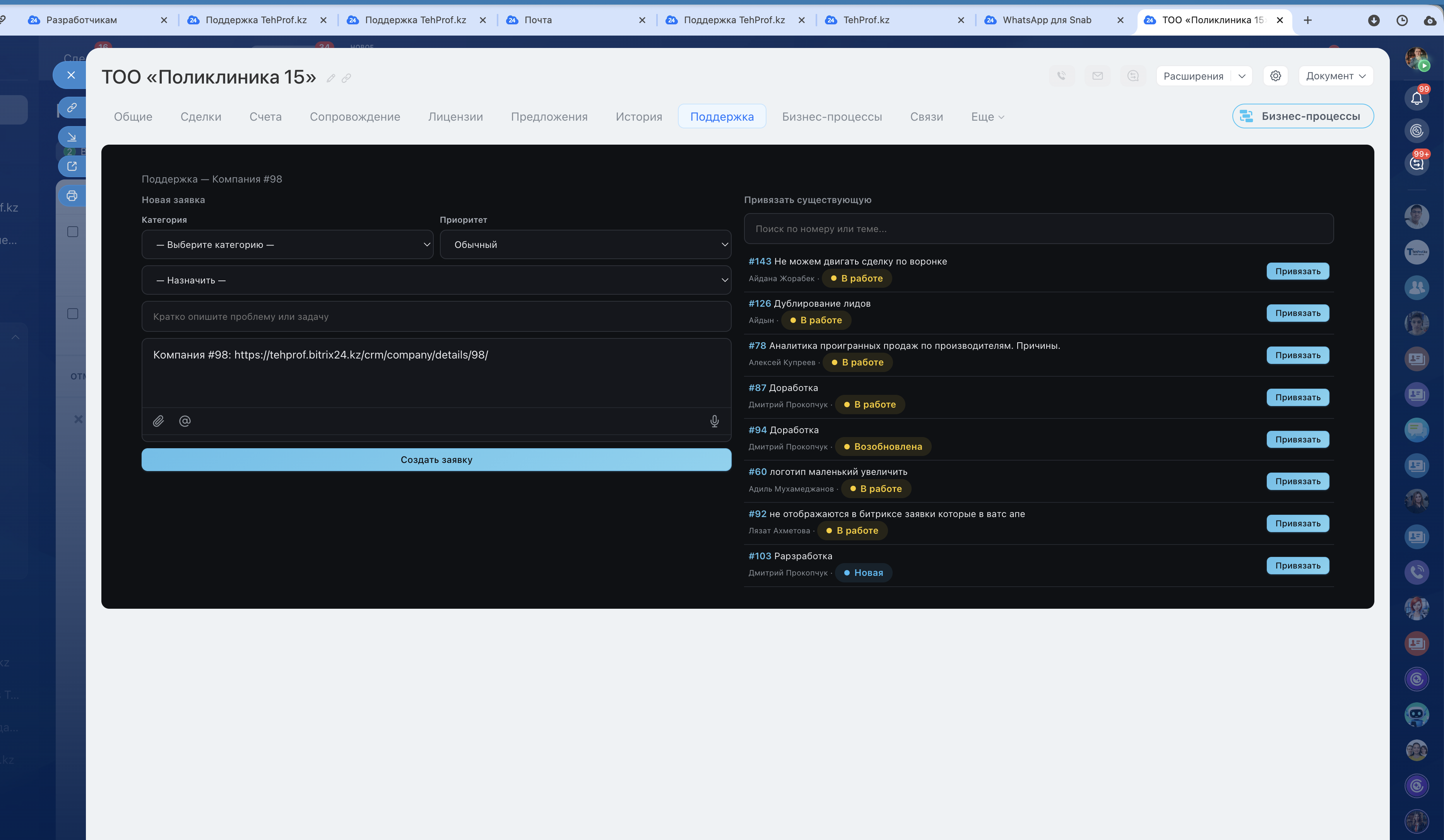Click the @ mention icon
Screen dimensions: 1444x840
[185, 421]
